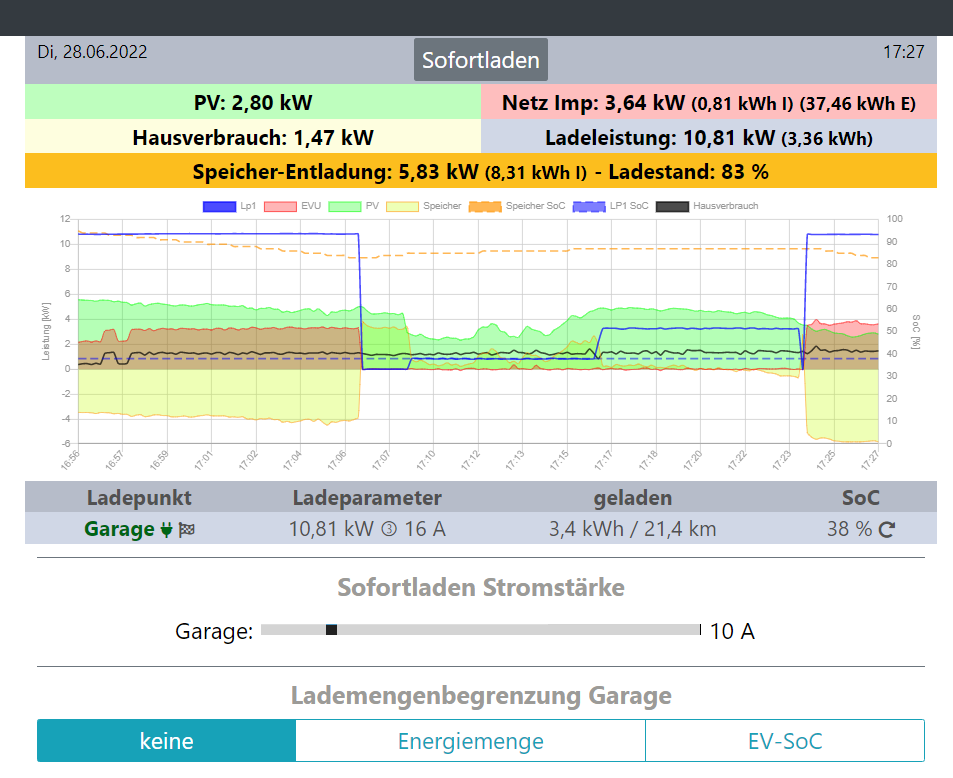The height and width of the screenshot is (778, 953).
Task: Click the phase count circle icon
Action: click(390, 530)
